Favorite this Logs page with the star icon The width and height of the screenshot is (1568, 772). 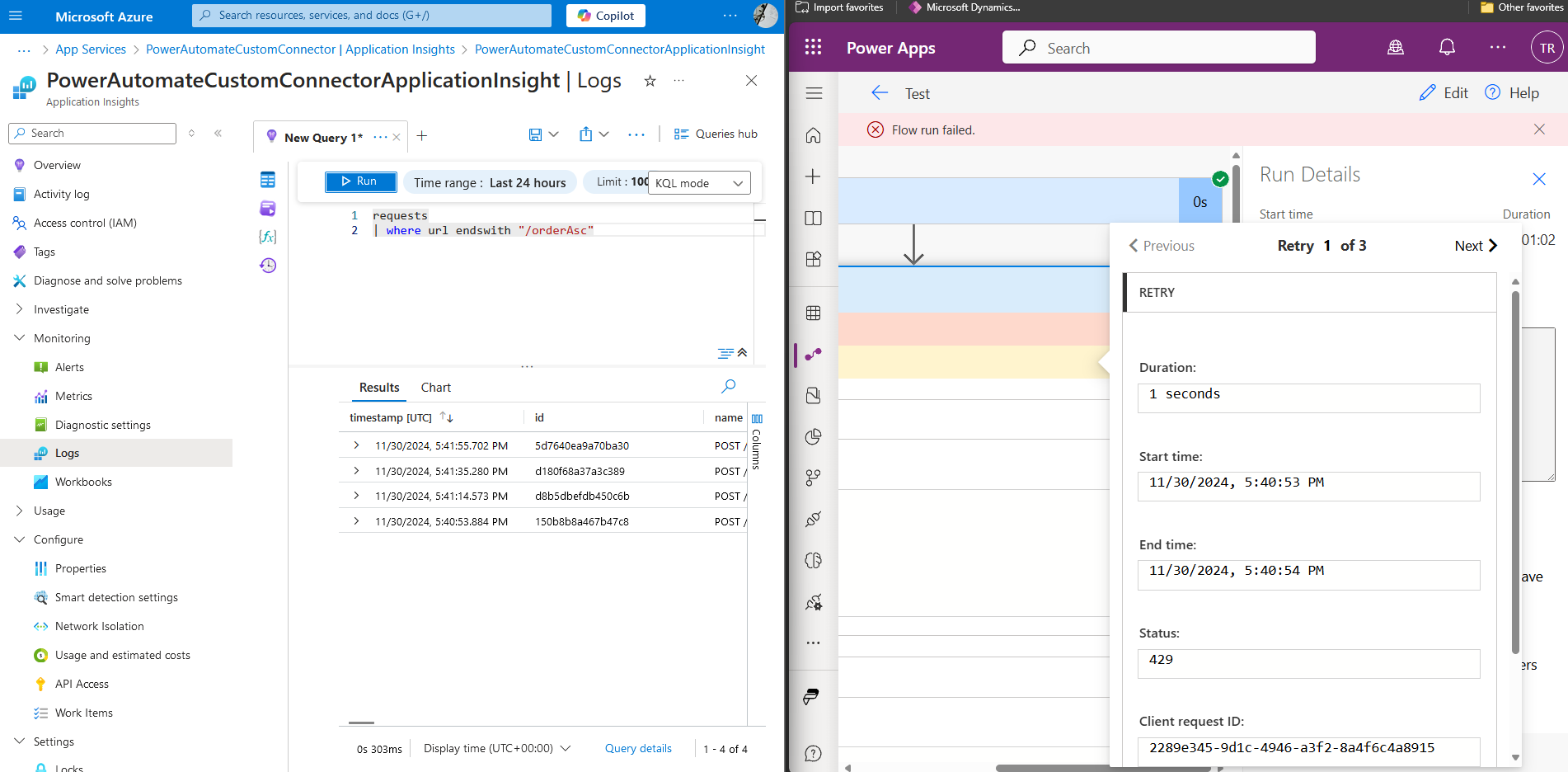650,81
